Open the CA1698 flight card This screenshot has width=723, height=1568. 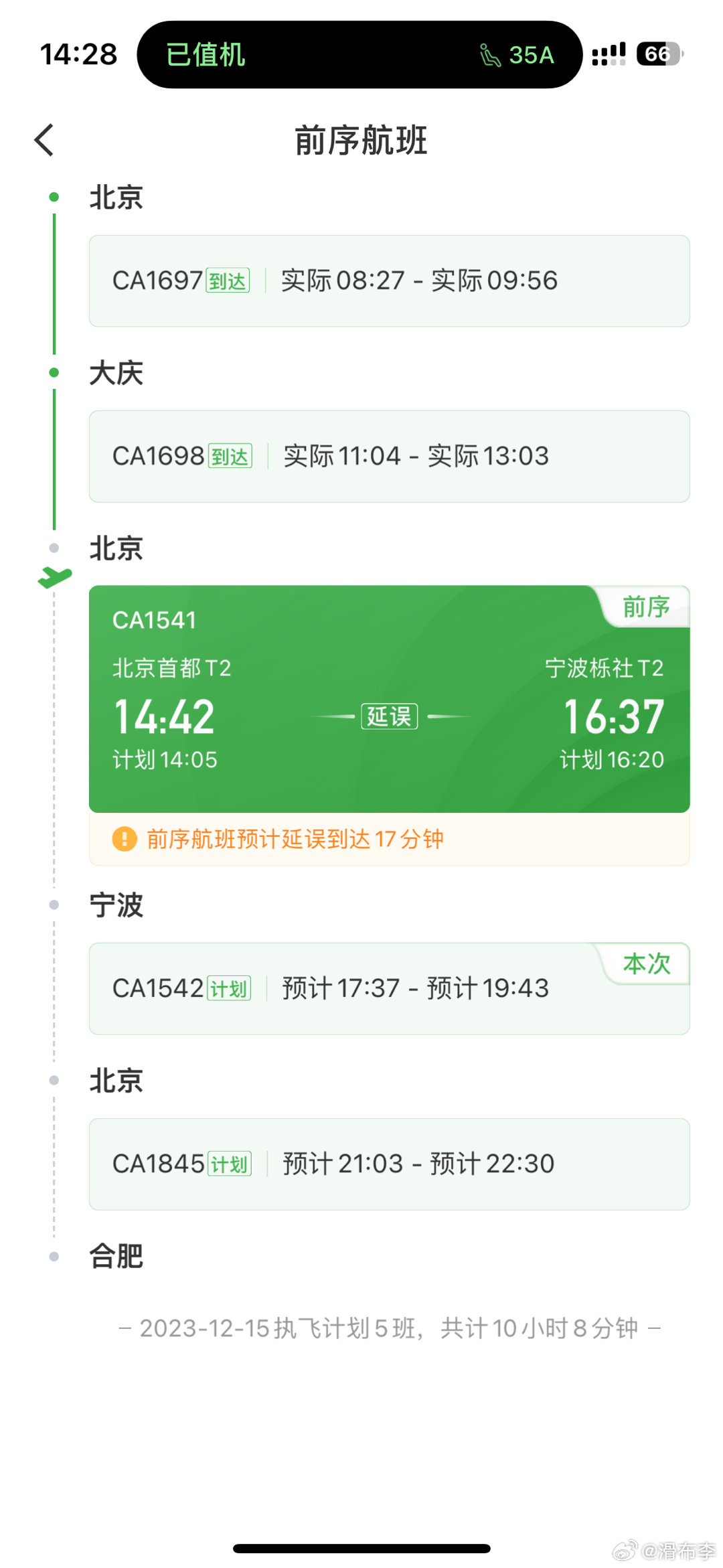pyautogui.click(x=389, y=456)
